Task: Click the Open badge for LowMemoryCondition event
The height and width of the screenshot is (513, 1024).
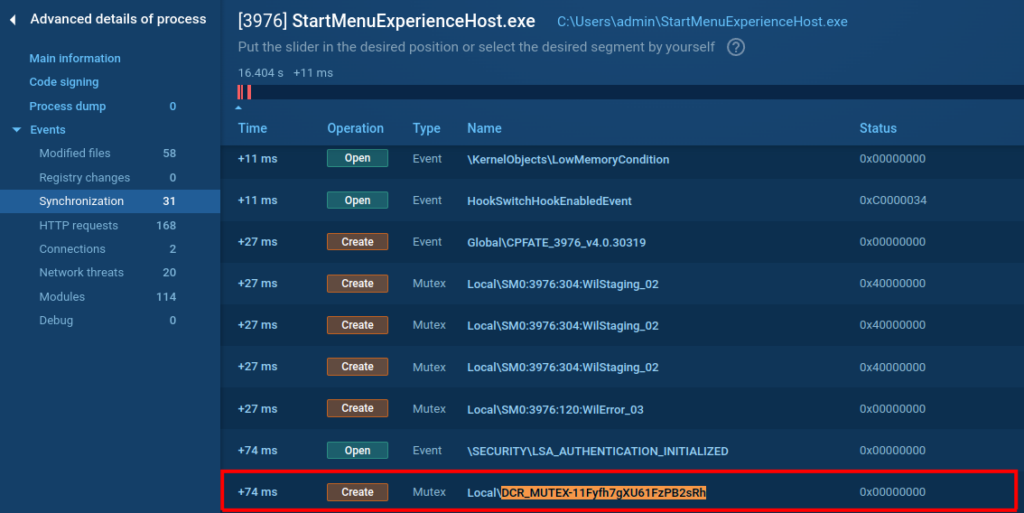Action: pos(357,158)
